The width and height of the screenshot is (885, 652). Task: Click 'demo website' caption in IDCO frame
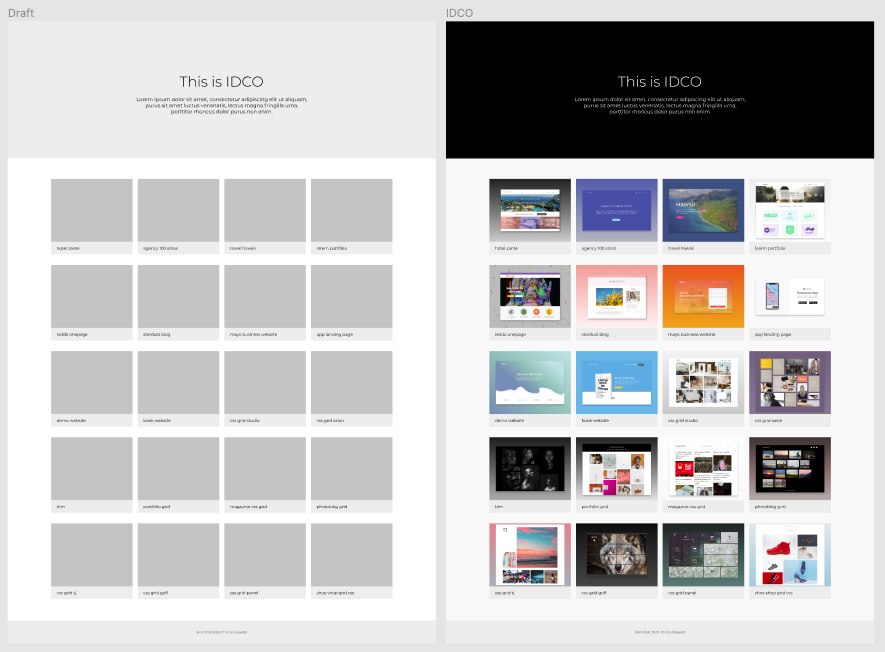509,421
